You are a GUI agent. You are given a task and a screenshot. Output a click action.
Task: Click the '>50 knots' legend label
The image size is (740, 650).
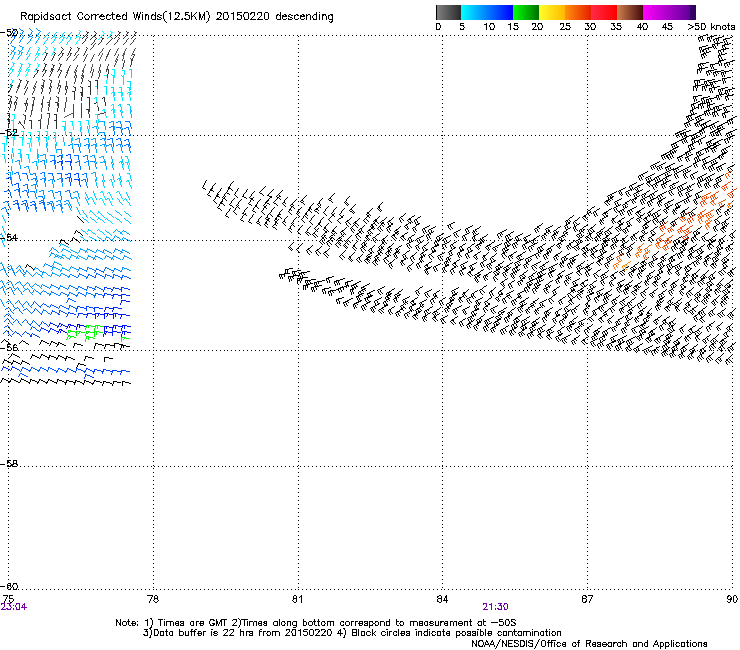point(711,27)
